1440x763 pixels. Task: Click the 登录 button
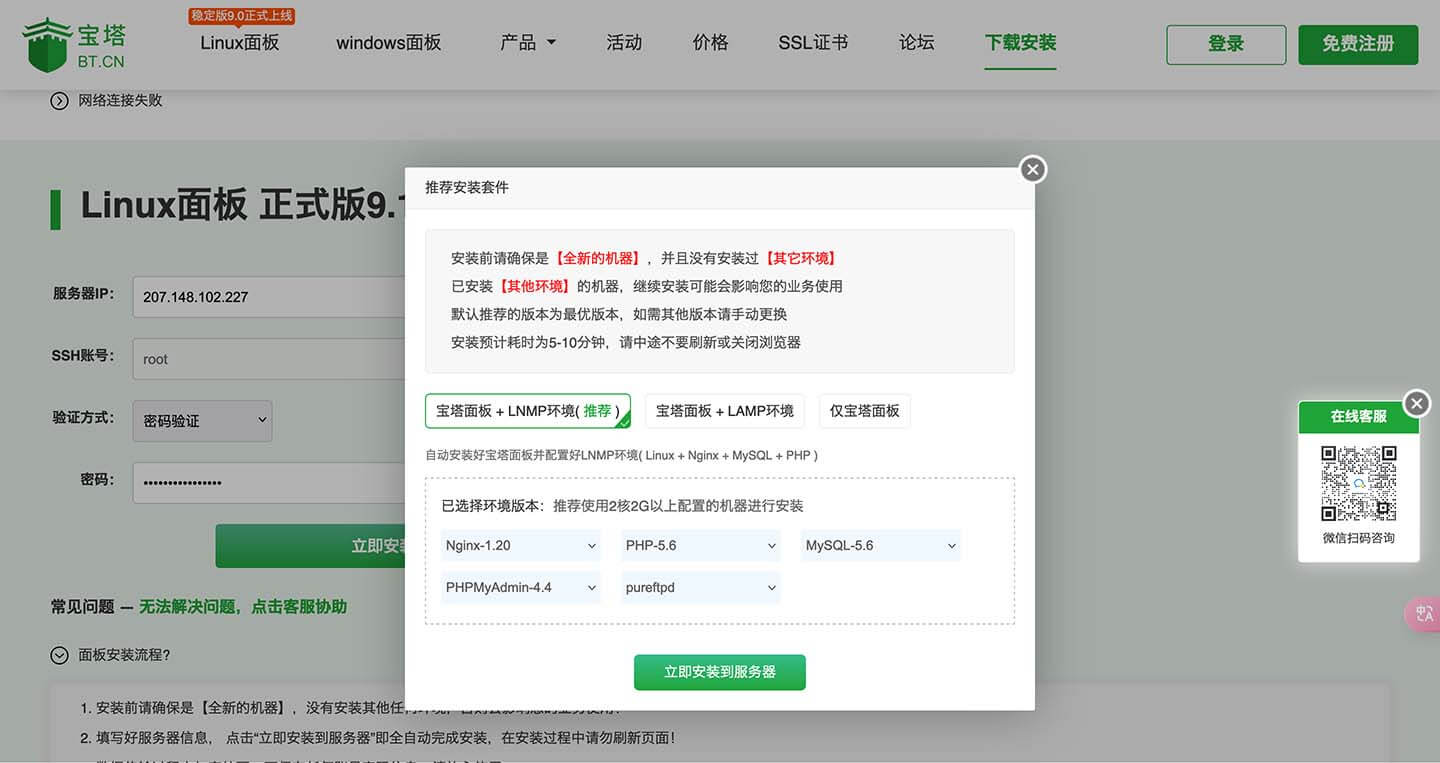click(1227, 45)
